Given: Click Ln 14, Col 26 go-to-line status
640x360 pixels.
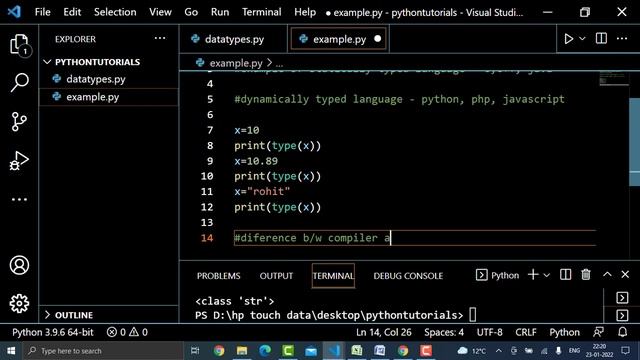Looking at the screenshot, I should (x=383, y=332).
